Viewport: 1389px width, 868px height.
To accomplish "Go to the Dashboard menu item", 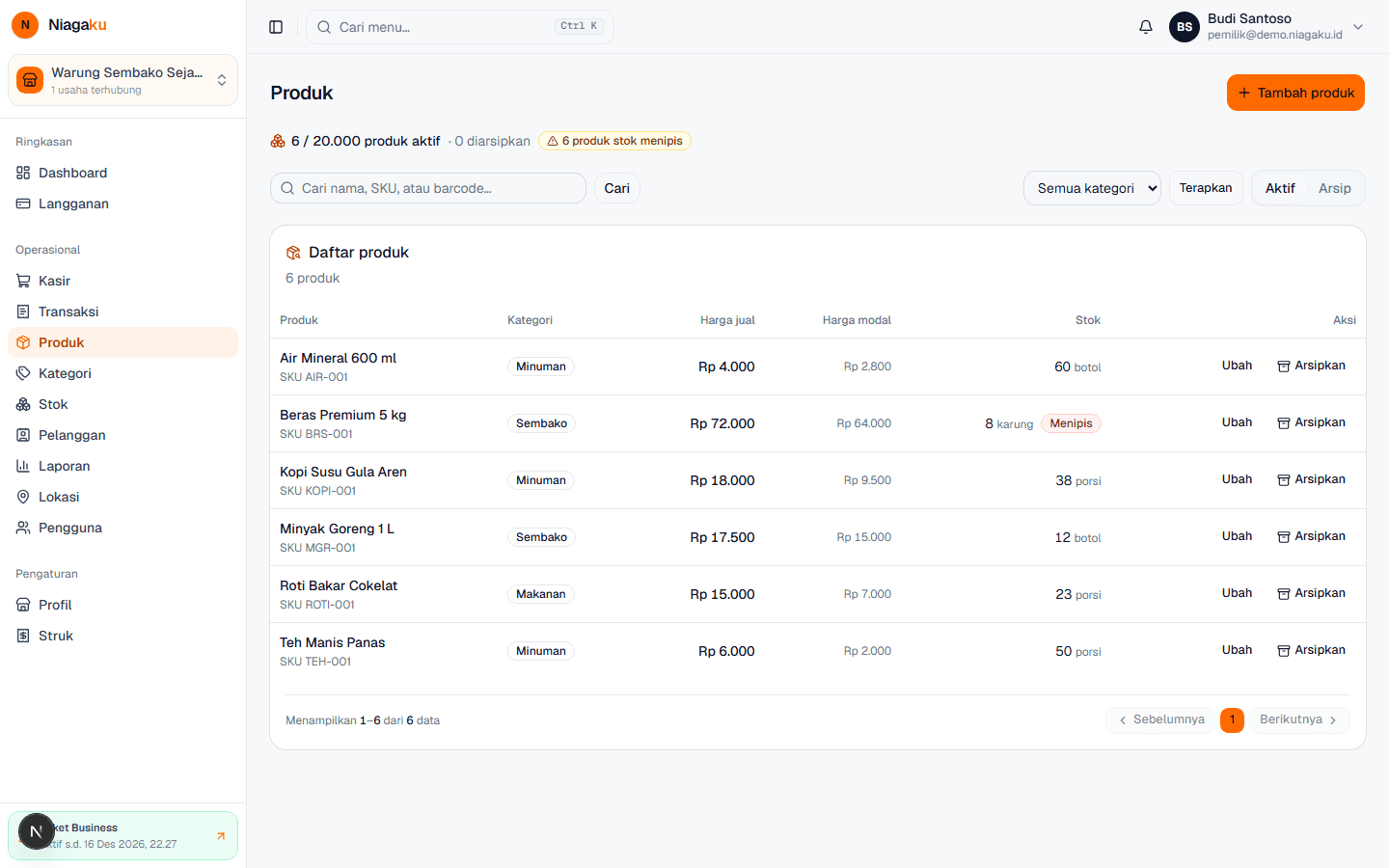I will pyautogui.click(x=123, y=173).
